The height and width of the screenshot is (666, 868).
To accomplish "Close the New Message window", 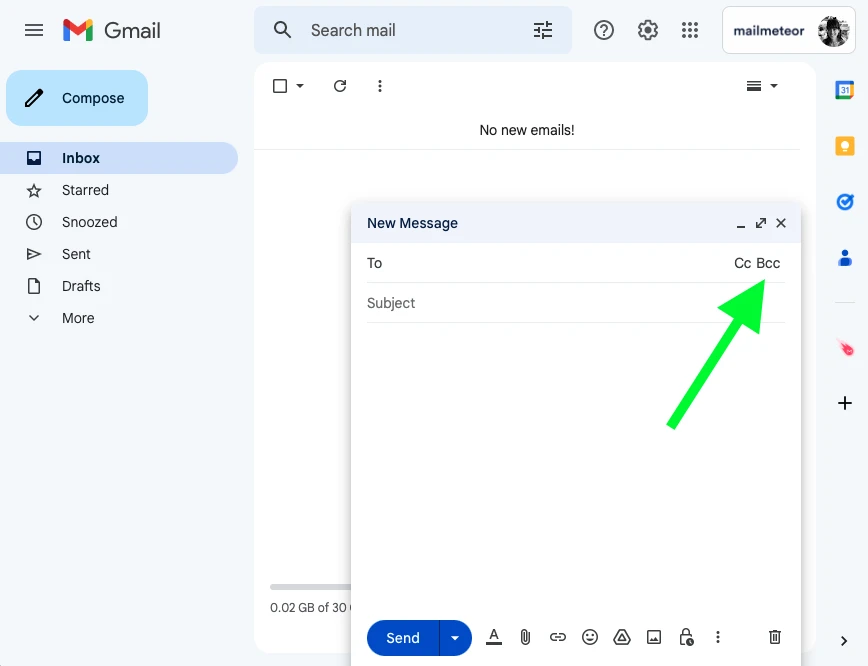I will coord(781,223).
